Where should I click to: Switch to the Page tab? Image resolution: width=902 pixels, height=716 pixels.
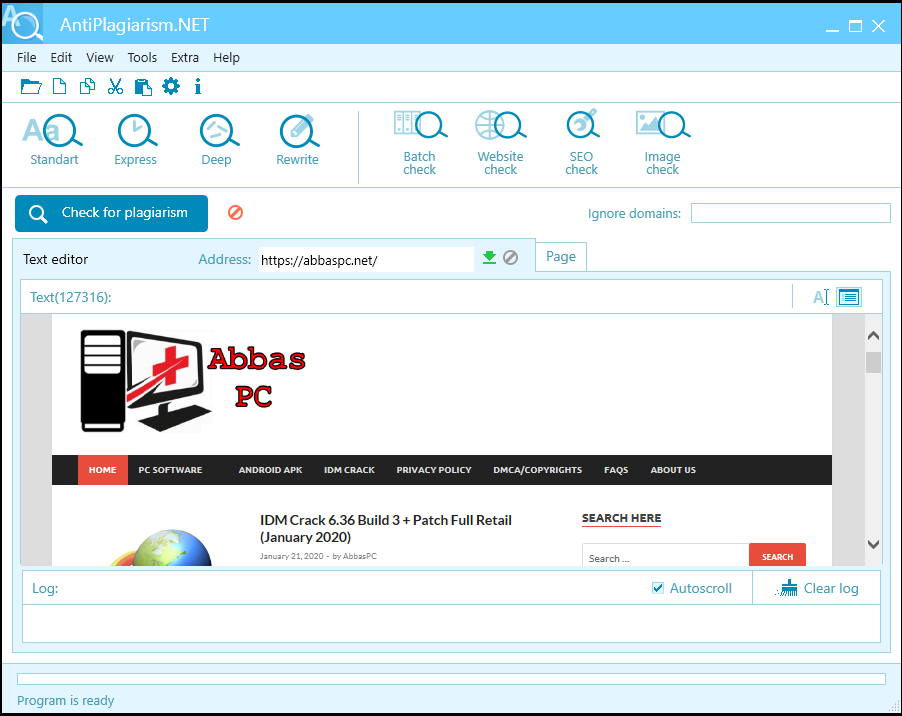point(560,256)
